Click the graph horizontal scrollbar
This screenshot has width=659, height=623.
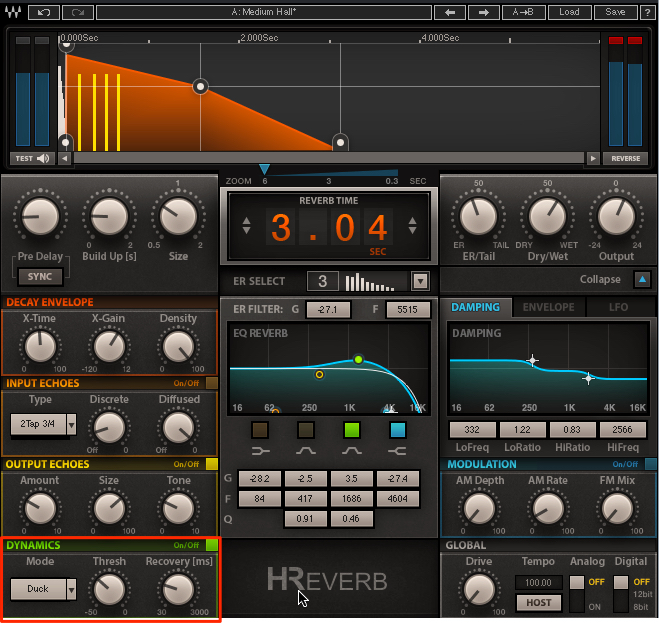[x=329, y=158]
